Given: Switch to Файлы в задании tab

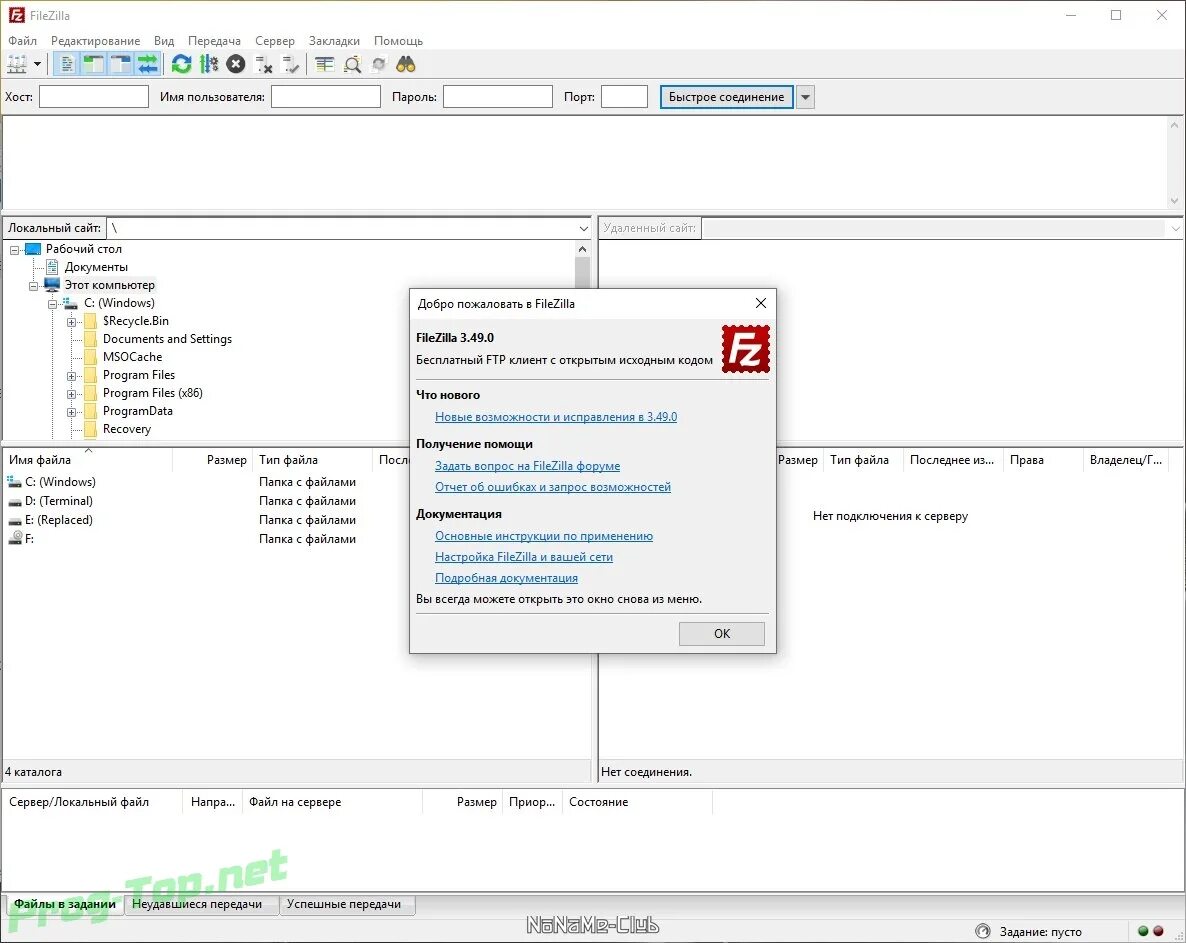Looking at the screenshot, I should pos(65,904).
